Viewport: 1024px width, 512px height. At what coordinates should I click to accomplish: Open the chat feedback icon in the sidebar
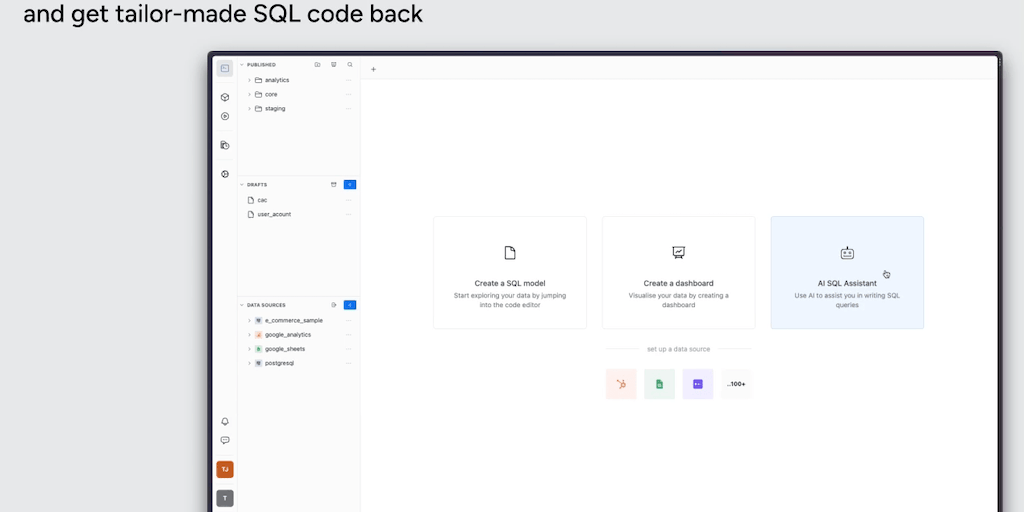pos(225,440)
